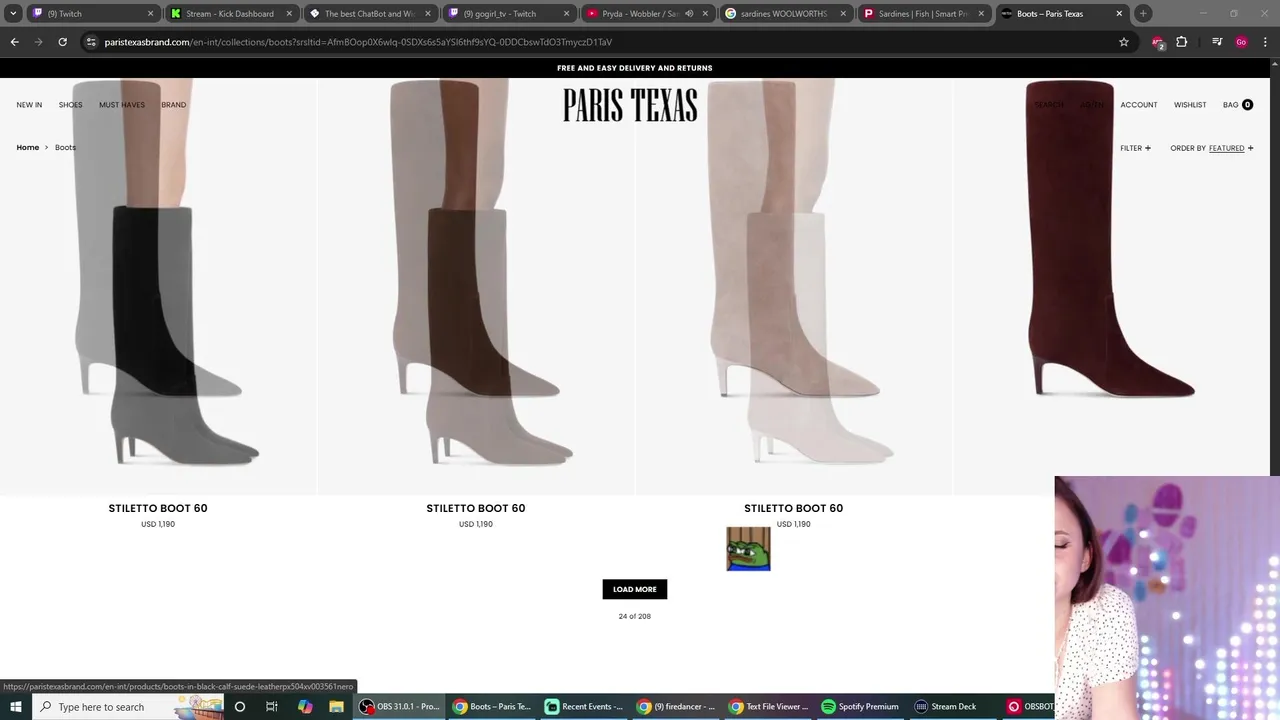The height and width of the screenshot is (720, 1280).
Task: Click third STILETTO BOOT 60 title
Action: pyautogui.click(x=794, y=508)
